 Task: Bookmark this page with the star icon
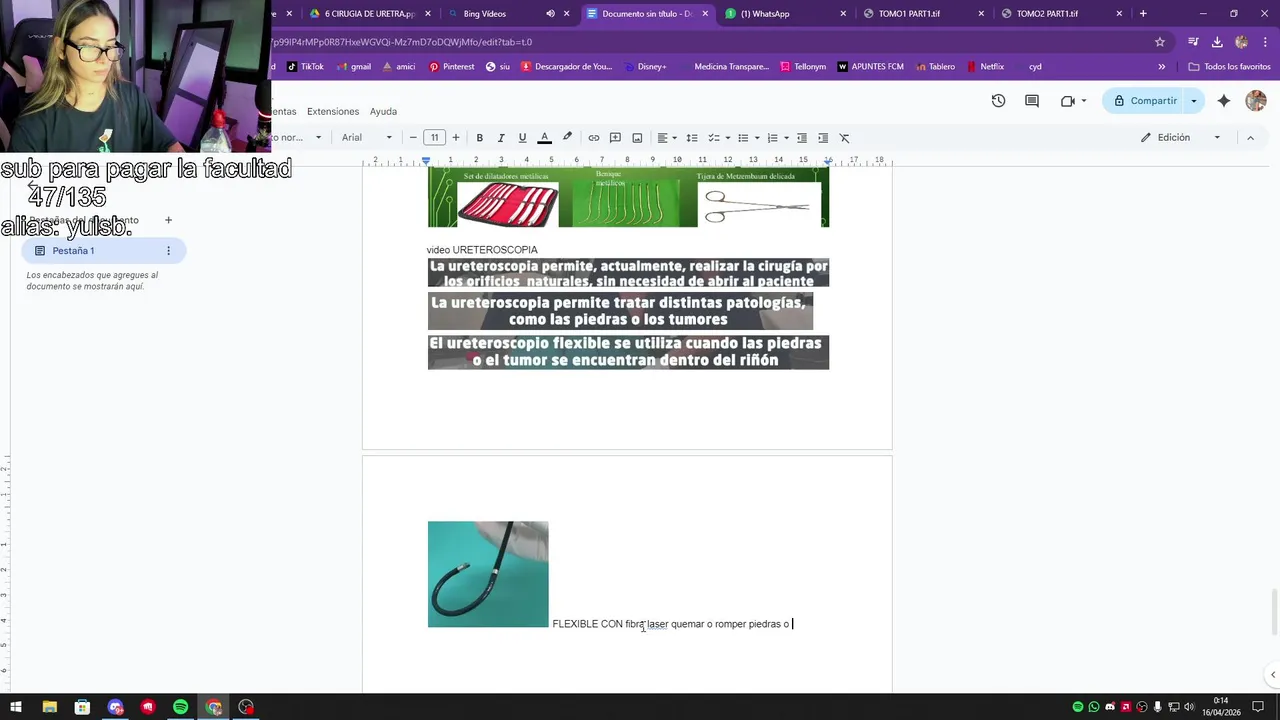[1160, 42]
